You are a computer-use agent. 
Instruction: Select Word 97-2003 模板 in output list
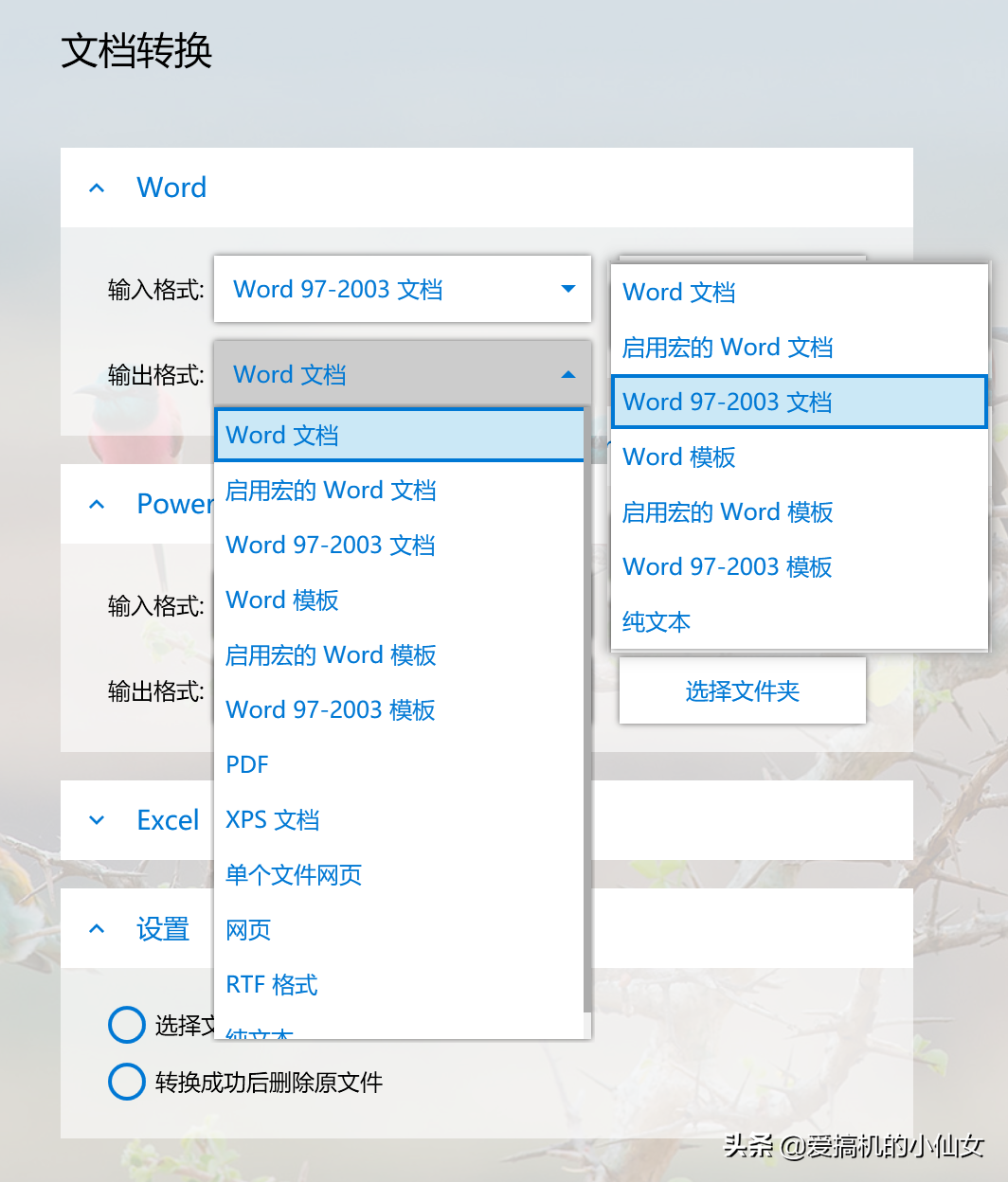(x=400, y=709)
